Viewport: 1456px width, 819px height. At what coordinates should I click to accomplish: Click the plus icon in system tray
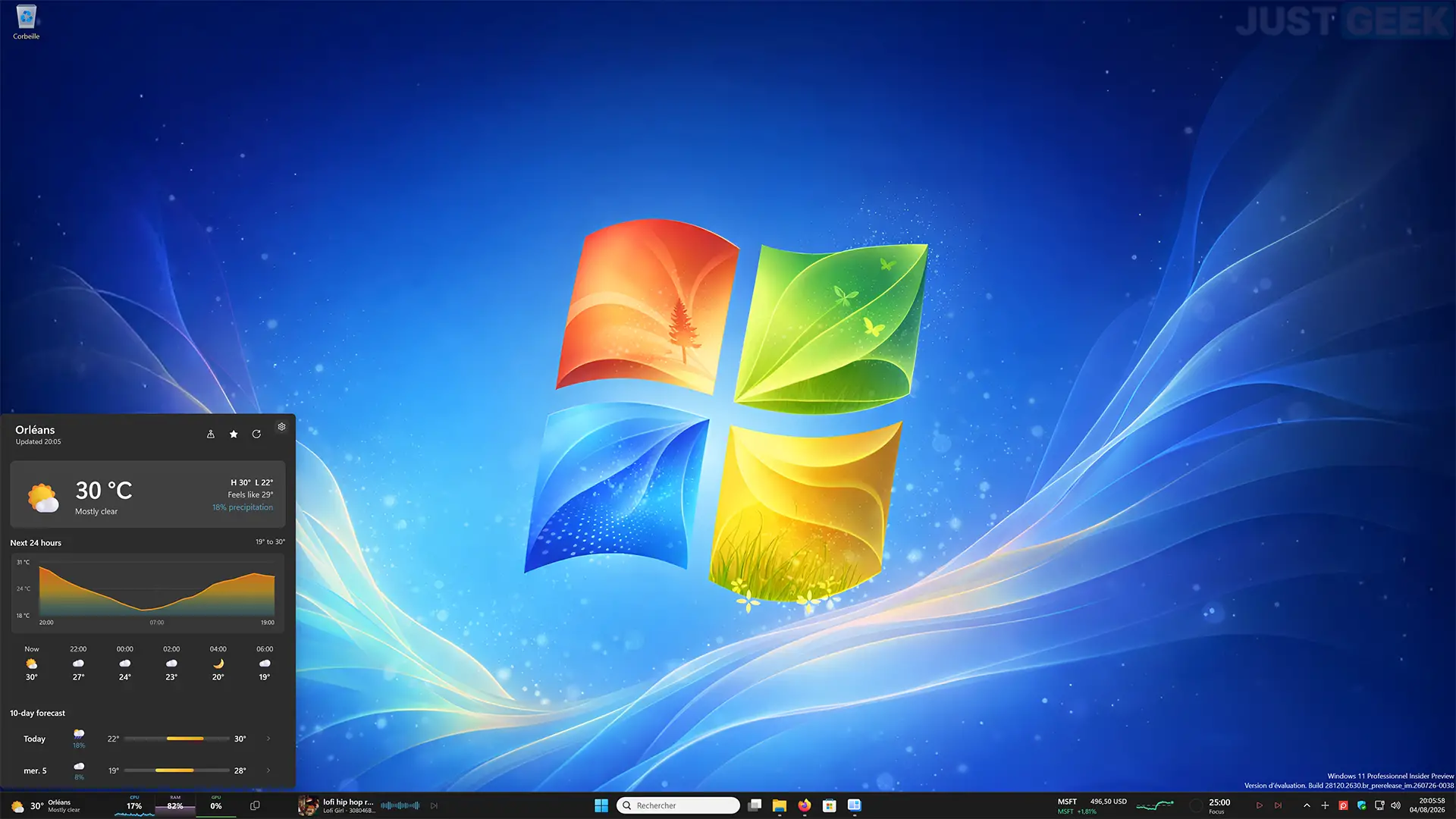[x=1325, y=805]
